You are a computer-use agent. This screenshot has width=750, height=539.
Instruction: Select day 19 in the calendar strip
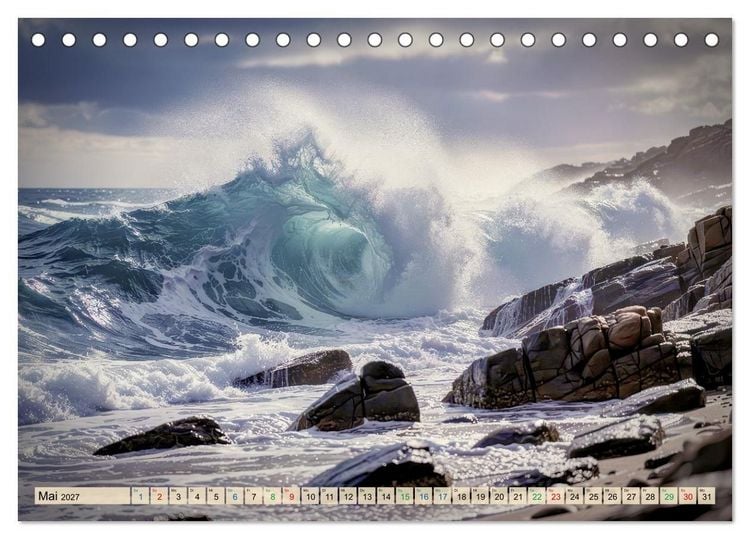(x=480, y=496)
